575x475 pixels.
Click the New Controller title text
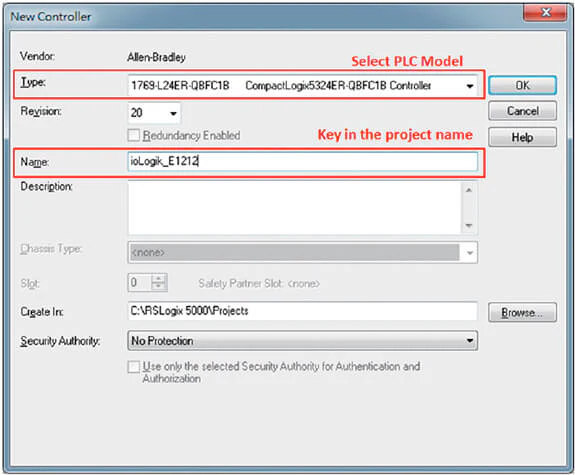coord(51,17)
